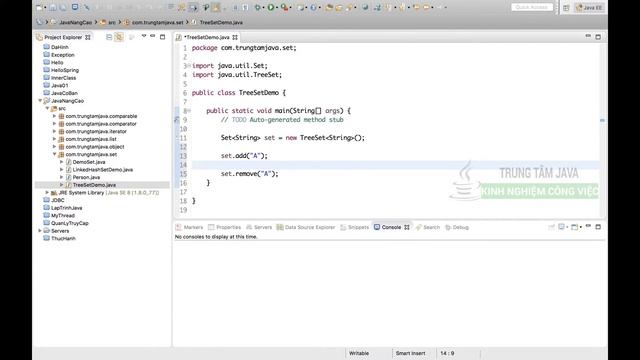The image size is (640, 360).
Task: Collapse the JavaNangCao project
Action: 40,100
